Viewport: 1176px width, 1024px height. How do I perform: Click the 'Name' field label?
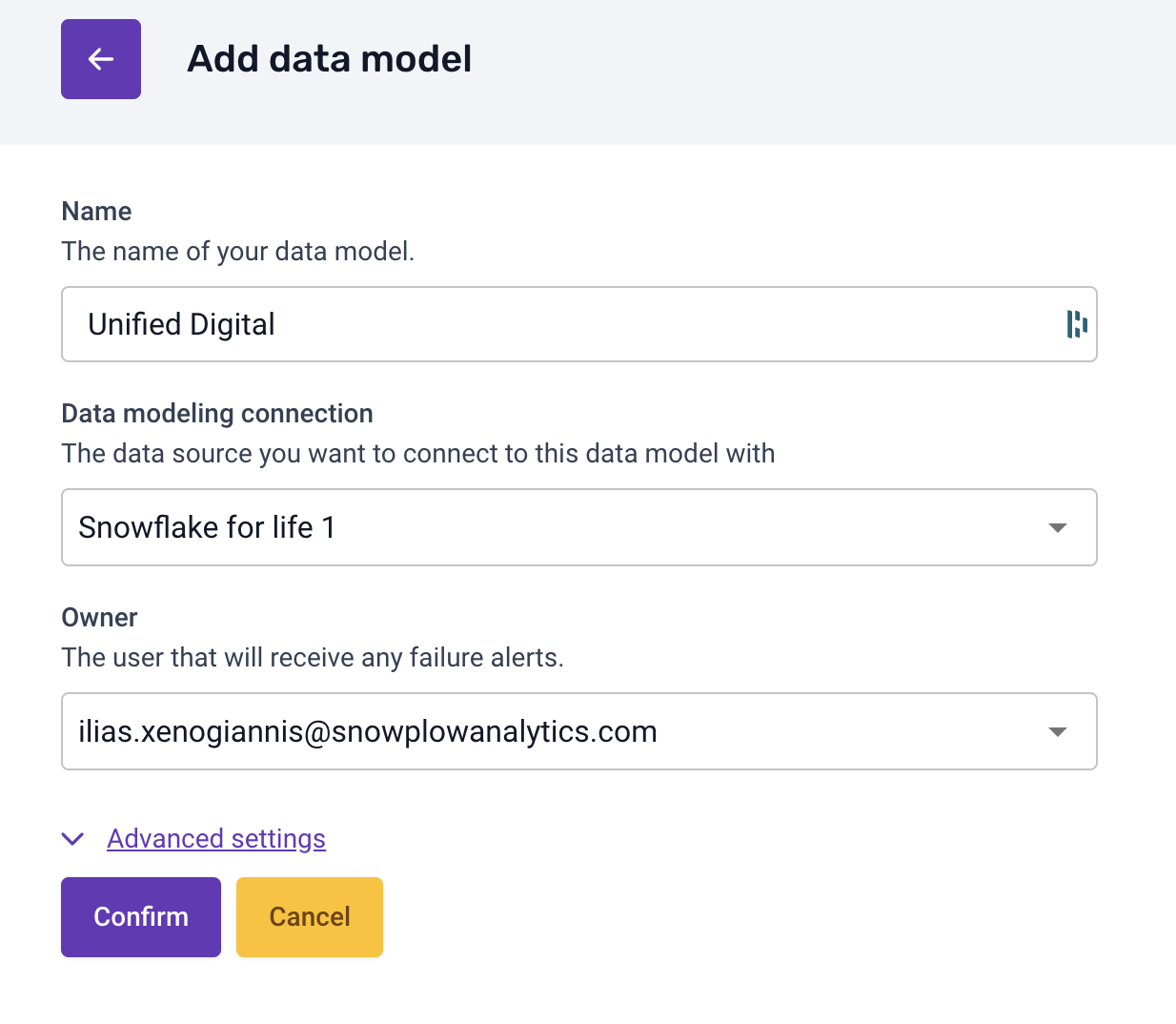coord(96,212)
